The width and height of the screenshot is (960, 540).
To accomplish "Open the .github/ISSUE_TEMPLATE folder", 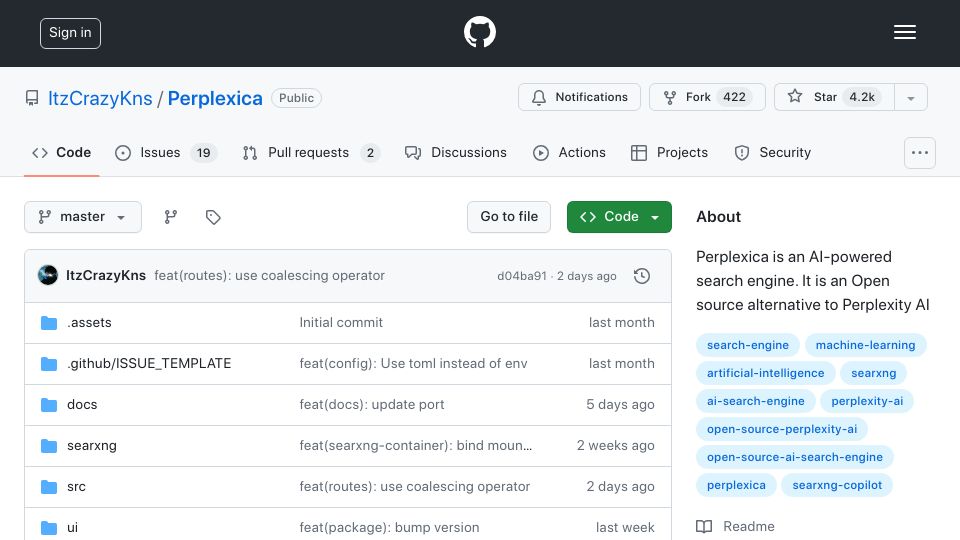I will click(x=149, y=364).
